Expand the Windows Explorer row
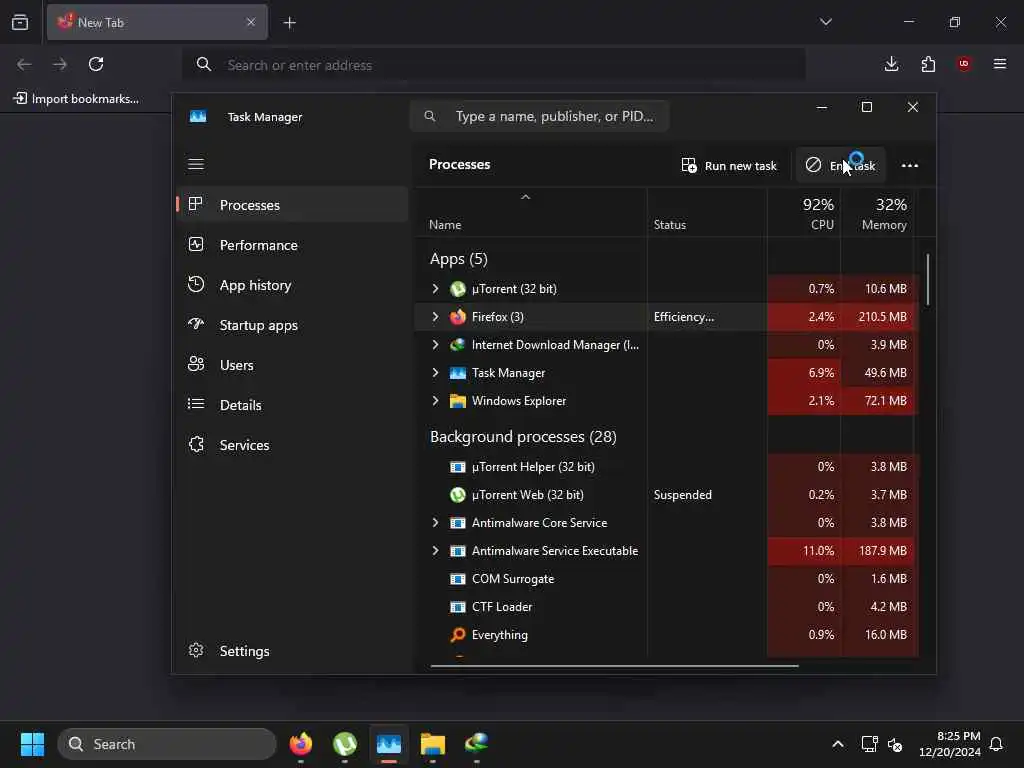The image size is (1024, 768). tap(435, 400)
